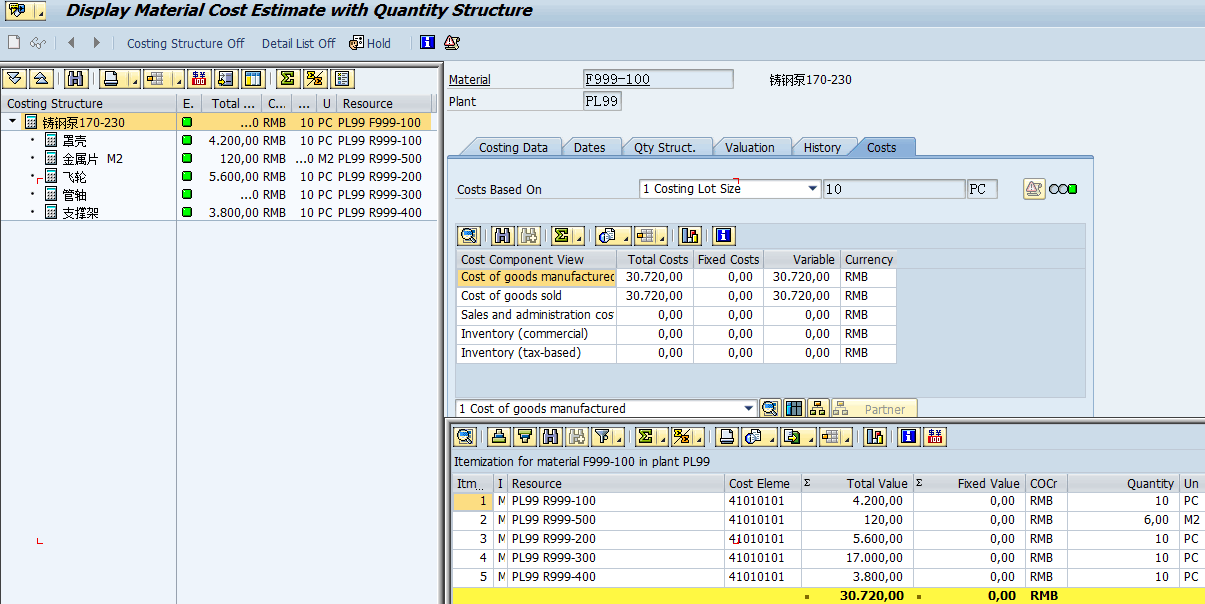Open Filter dropdown arrow in itemization toolbar
This screenshot has width=1205, height=604.
[x=619, y=436]
